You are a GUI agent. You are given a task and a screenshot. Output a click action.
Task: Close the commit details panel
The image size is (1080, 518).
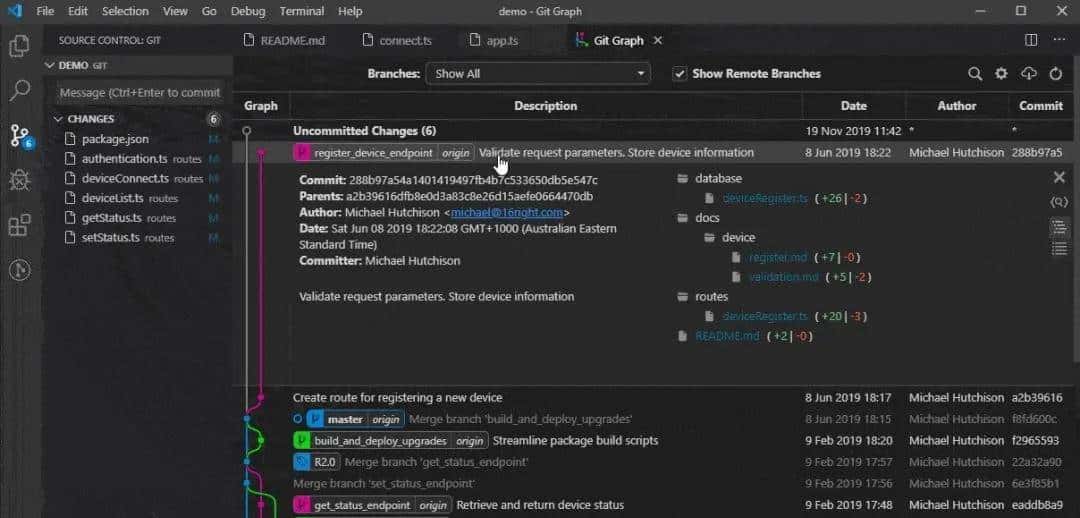click(x=1059, y=178)
